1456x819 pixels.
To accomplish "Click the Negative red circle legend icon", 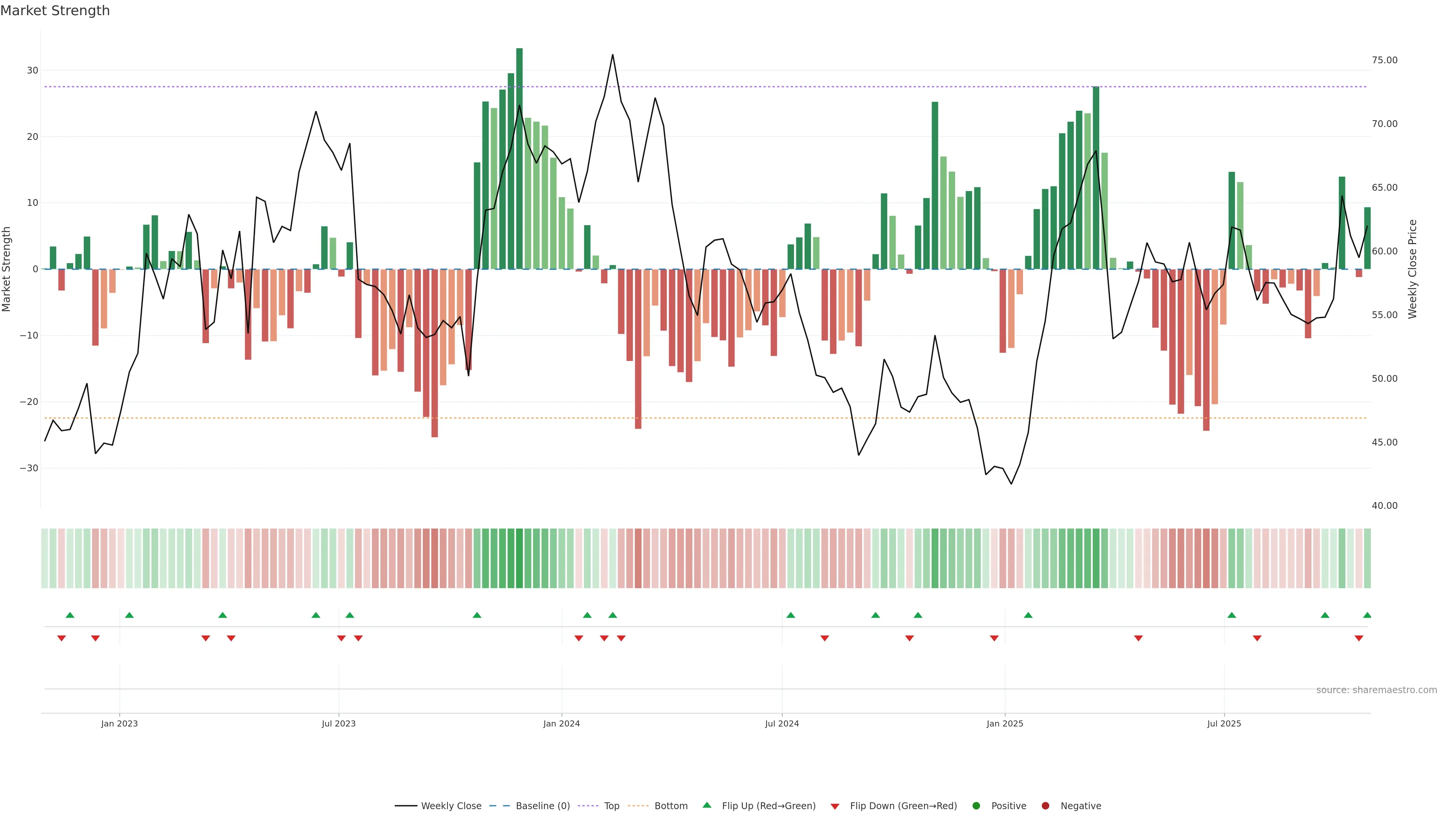I will coord(1045,805).
